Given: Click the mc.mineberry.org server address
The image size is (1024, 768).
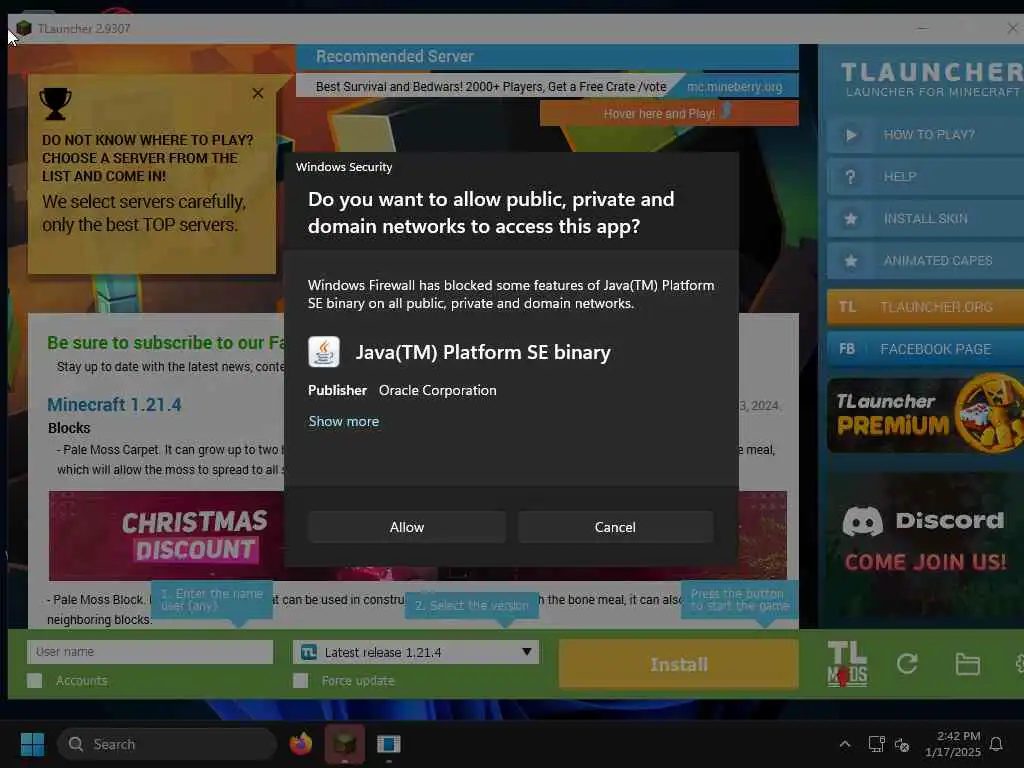Looking at the screenshot, I should 734,87.
